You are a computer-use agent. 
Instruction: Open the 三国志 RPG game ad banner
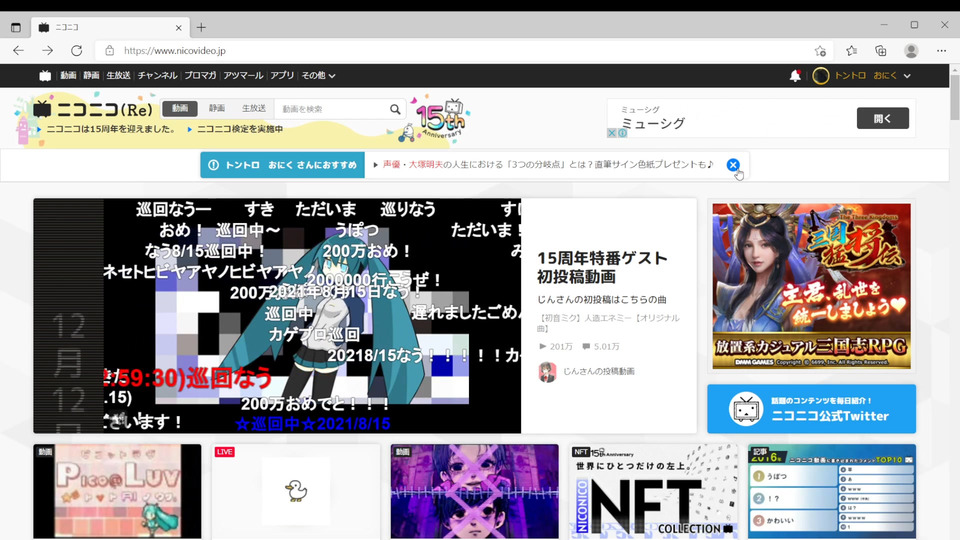pyautogui.click(x=811, y=286)
